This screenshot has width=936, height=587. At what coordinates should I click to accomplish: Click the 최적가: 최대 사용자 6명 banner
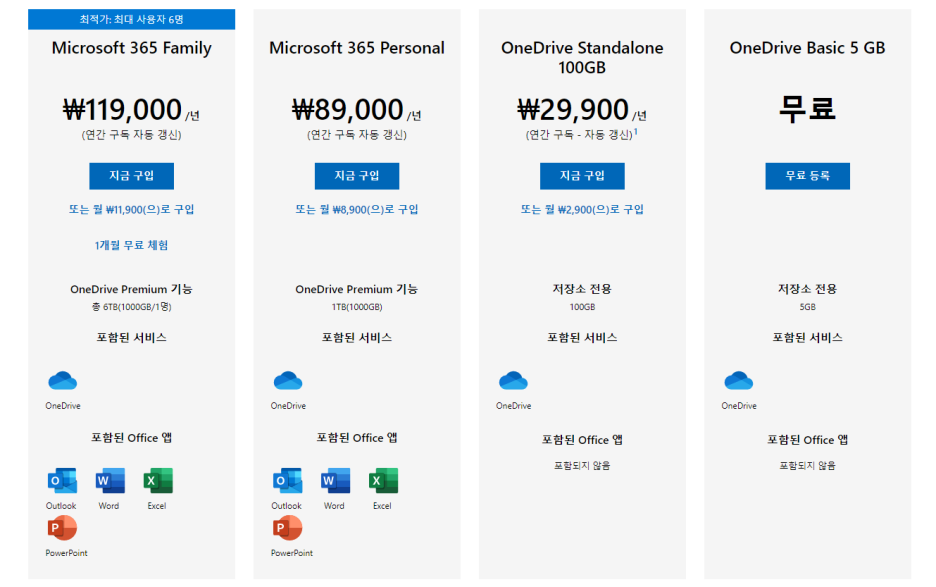point(131,19)
